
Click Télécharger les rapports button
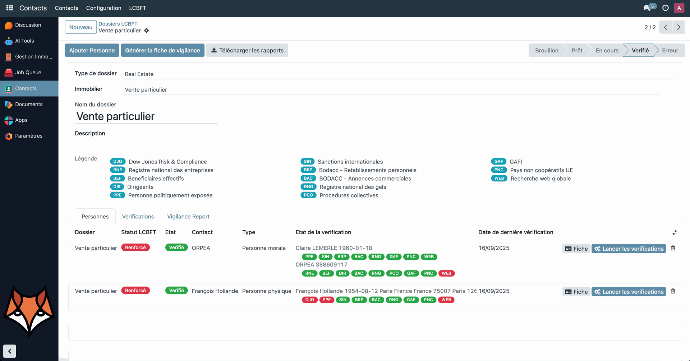pos(247,51)
